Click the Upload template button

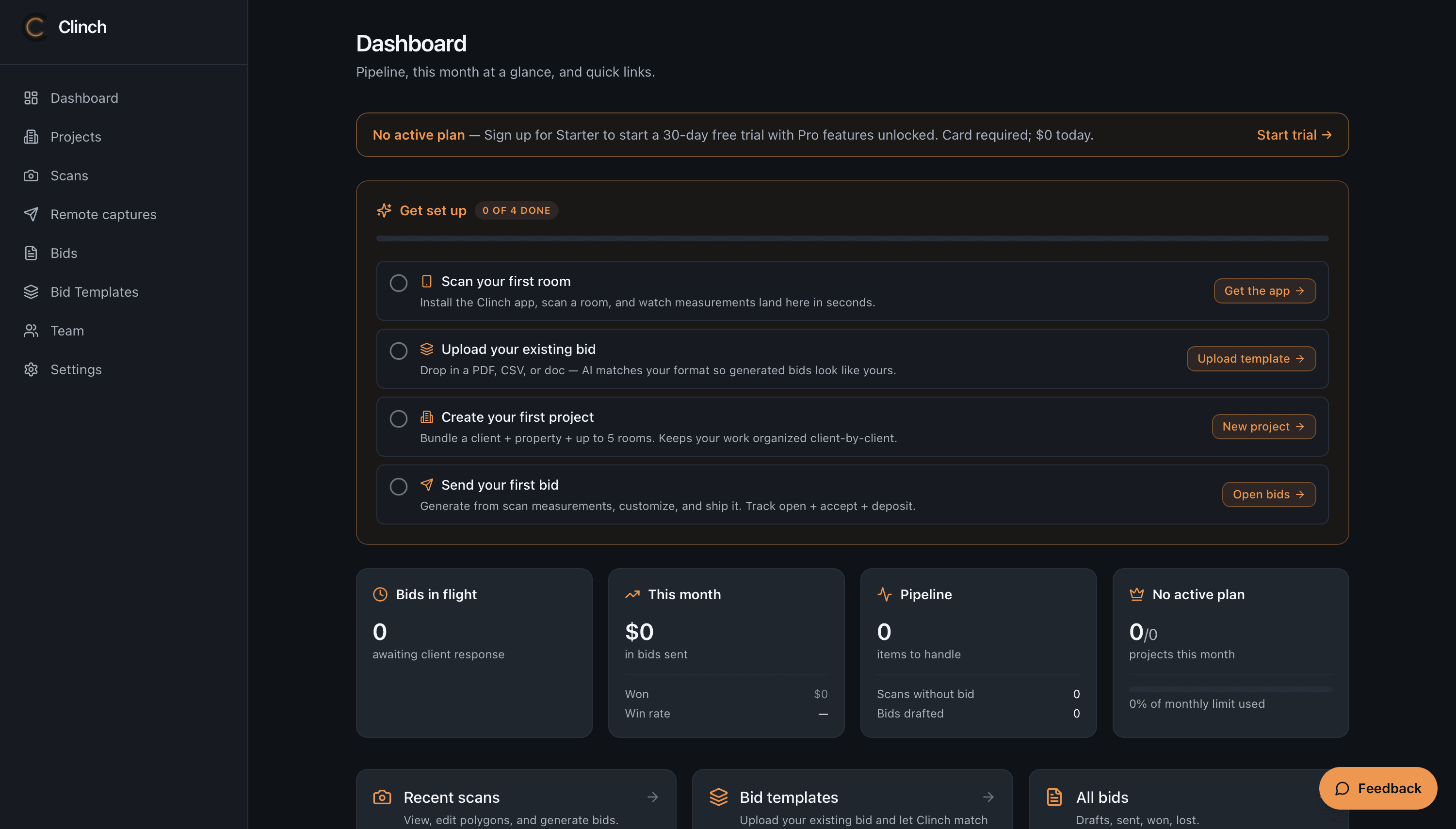click(x=1251, y=359)
